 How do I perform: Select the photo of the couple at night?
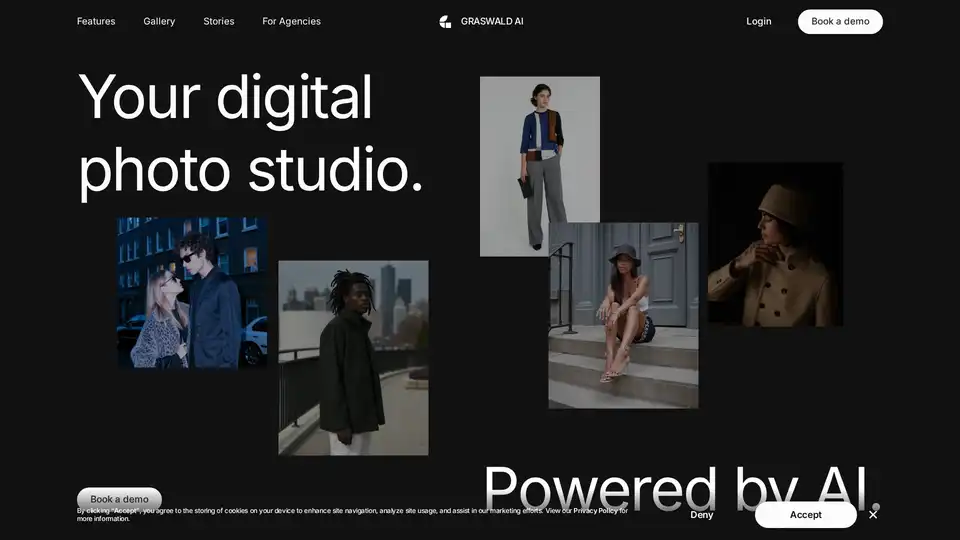192,292
